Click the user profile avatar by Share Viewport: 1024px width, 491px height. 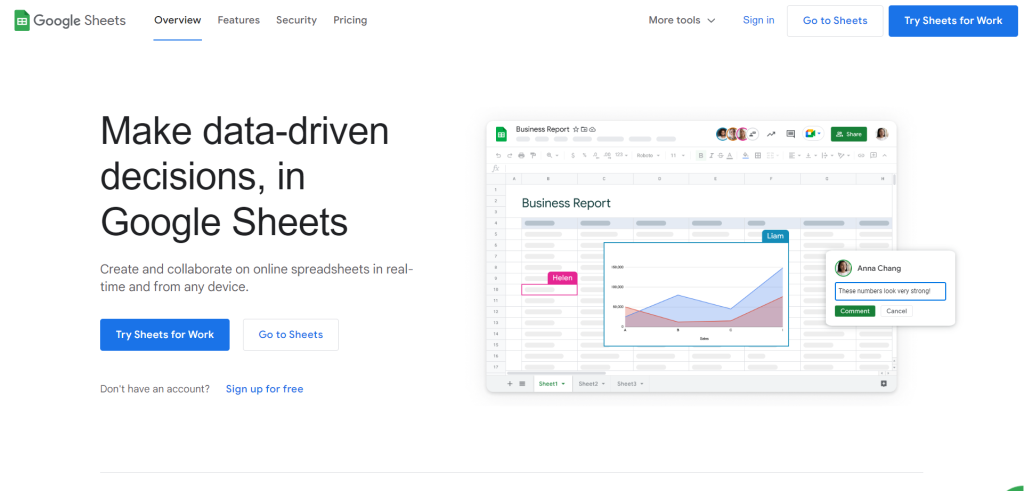click(x=882, y=134)
